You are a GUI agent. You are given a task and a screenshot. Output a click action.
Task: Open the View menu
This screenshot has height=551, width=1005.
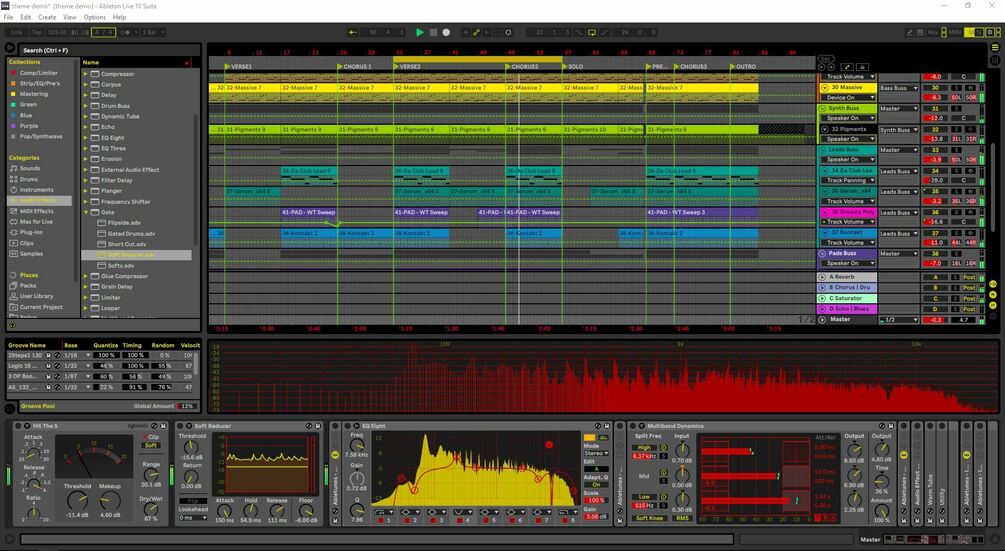(70, 17)
